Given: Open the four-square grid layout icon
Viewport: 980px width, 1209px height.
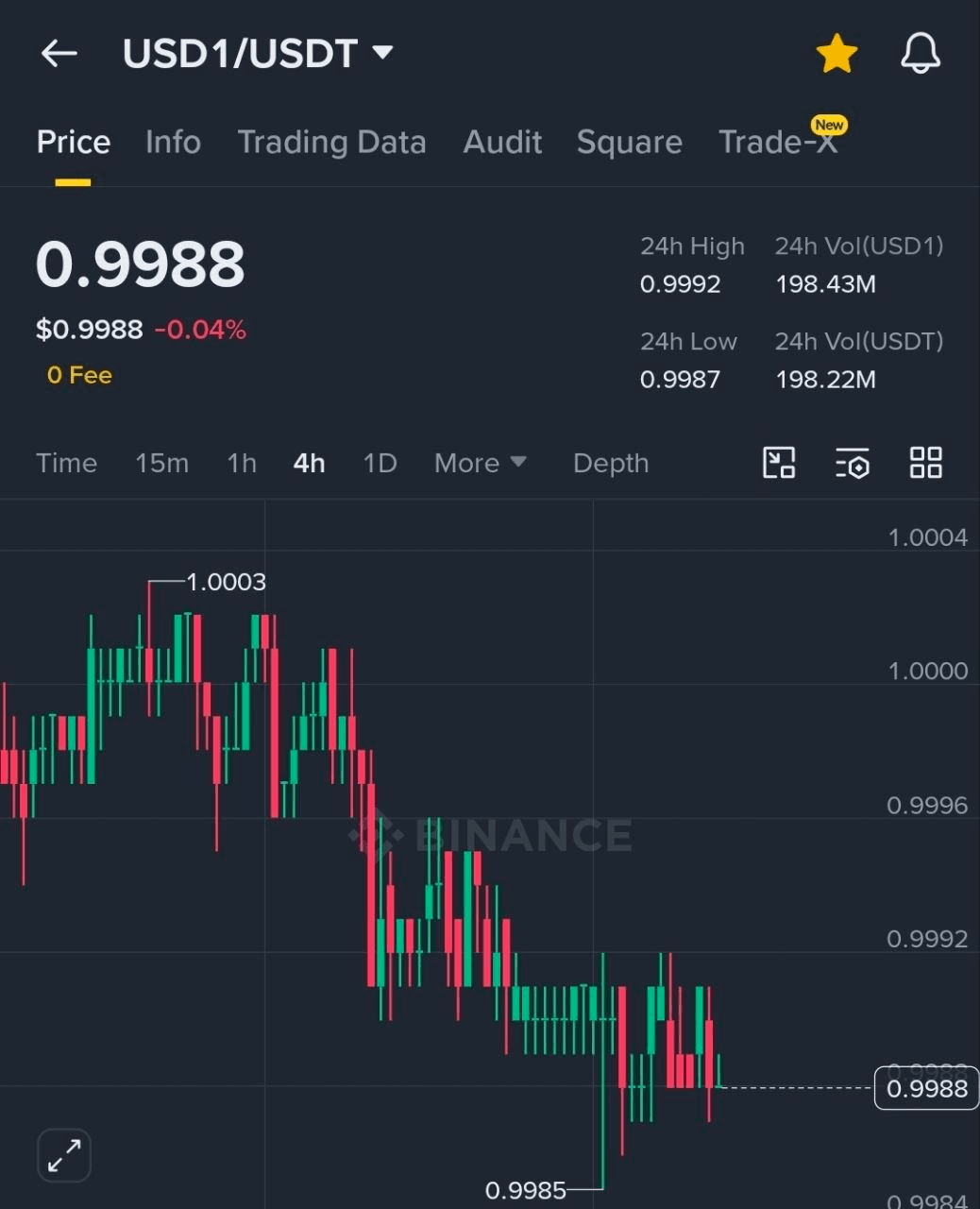Looking at the screenshot, I should (x=925, y=463).
